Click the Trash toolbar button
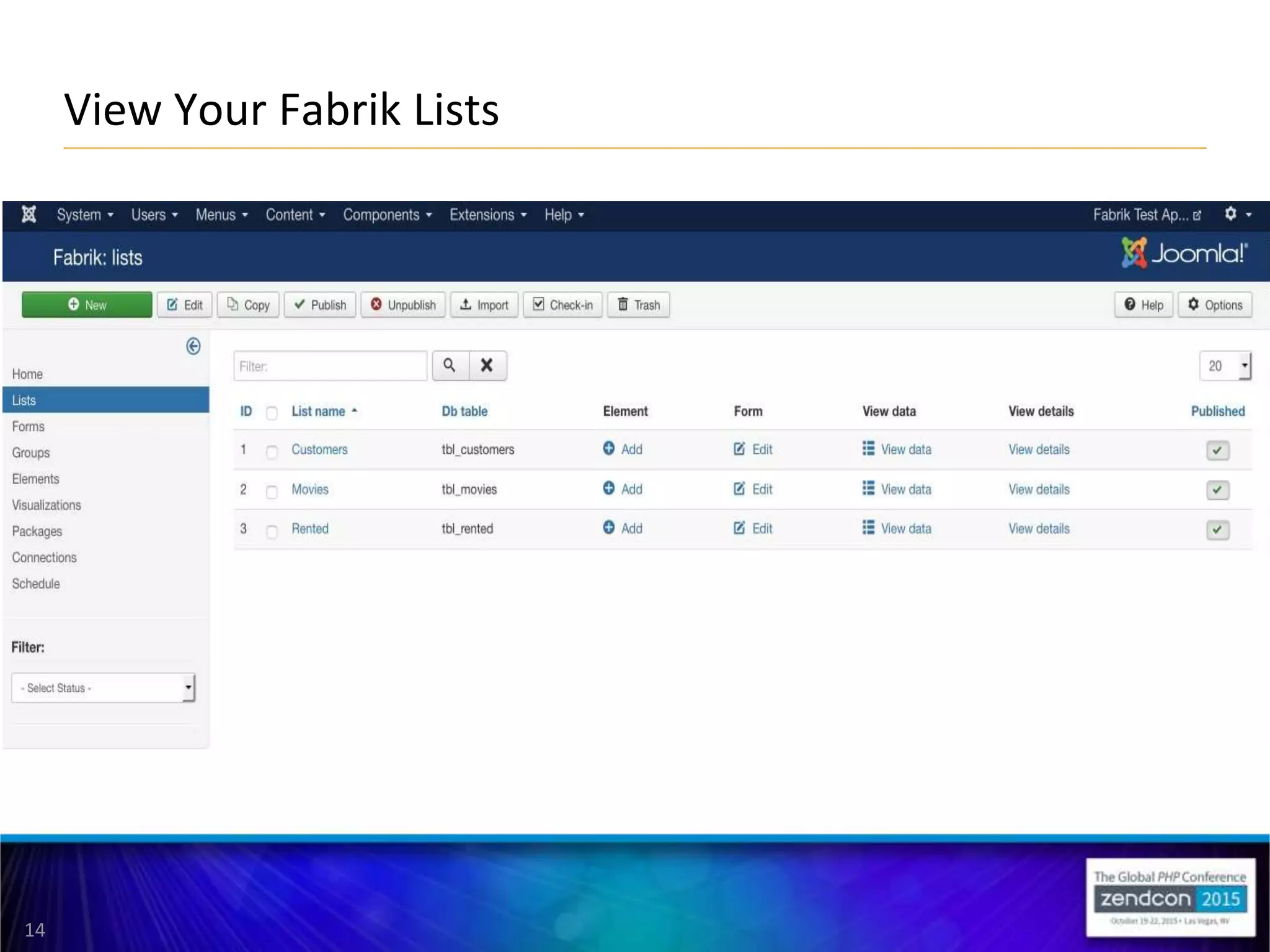1270x952 pixels. tap(639, 305)
